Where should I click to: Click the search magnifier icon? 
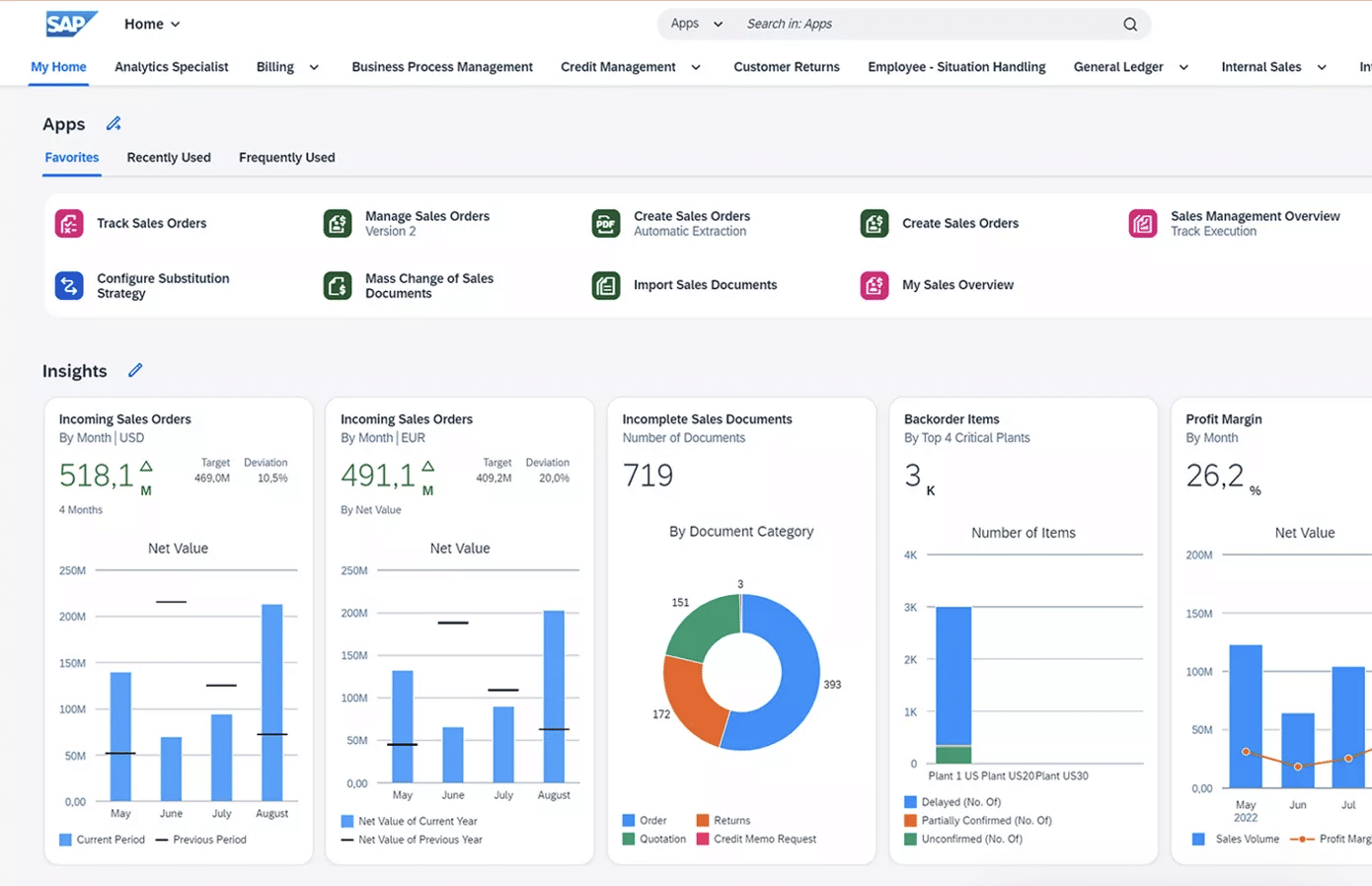click(x=1129, y=24)
